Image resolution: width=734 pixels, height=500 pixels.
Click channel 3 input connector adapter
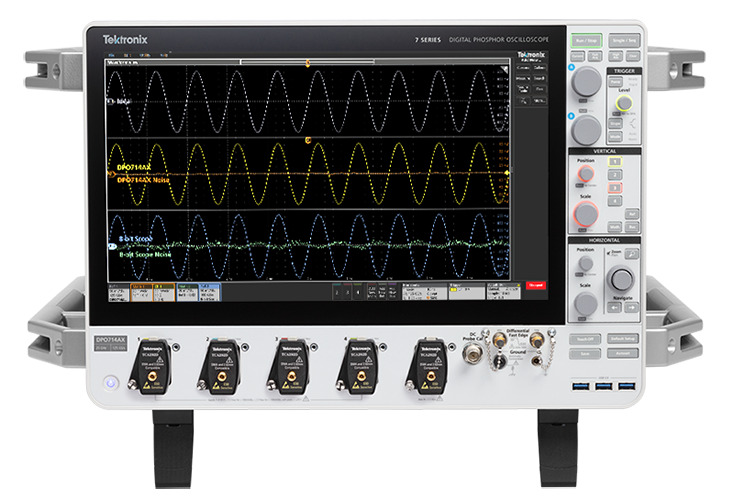tap(289, 367)
